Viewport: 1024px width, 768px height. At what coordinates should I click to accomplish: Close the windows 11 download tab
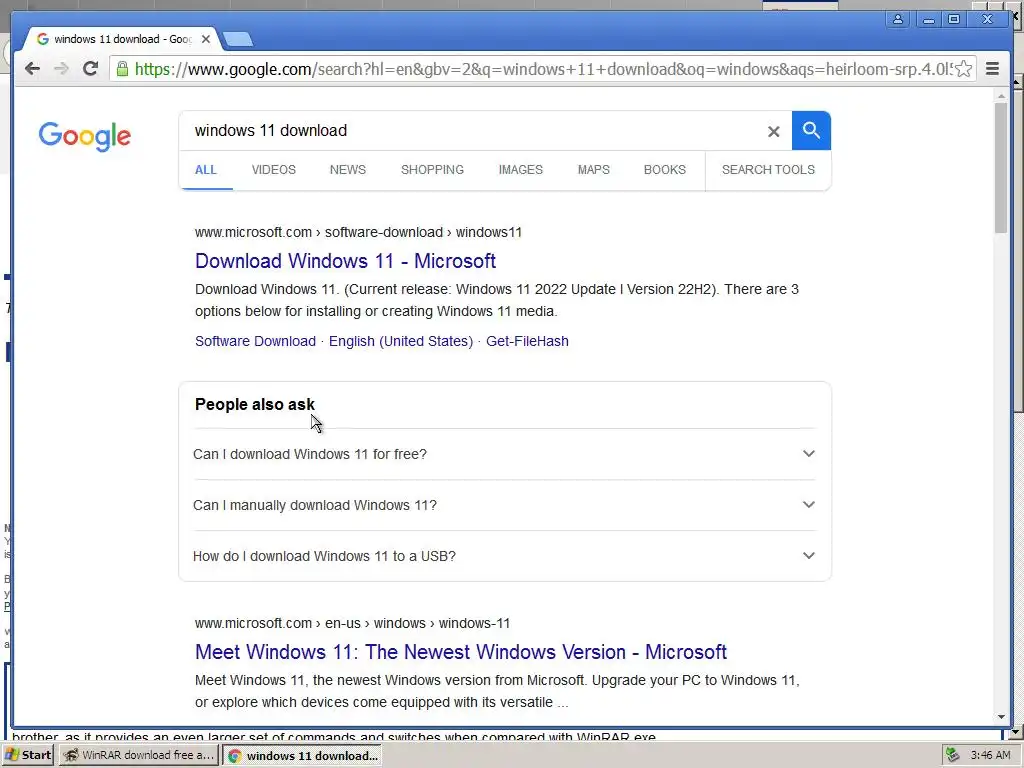[x=206, y=39]
